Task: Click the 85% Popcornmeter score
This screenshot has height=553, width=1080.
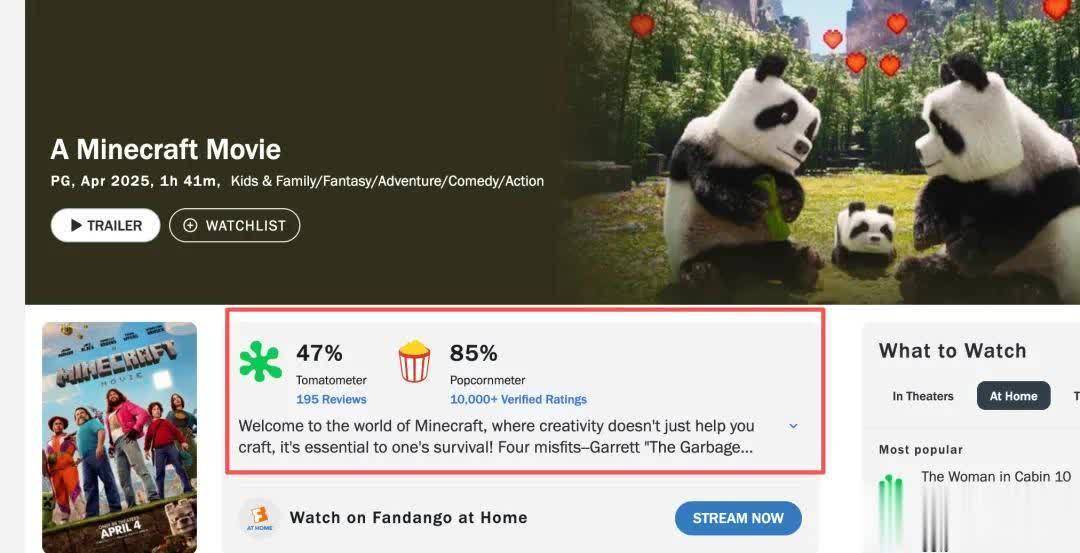Action: tap(474, 353)
